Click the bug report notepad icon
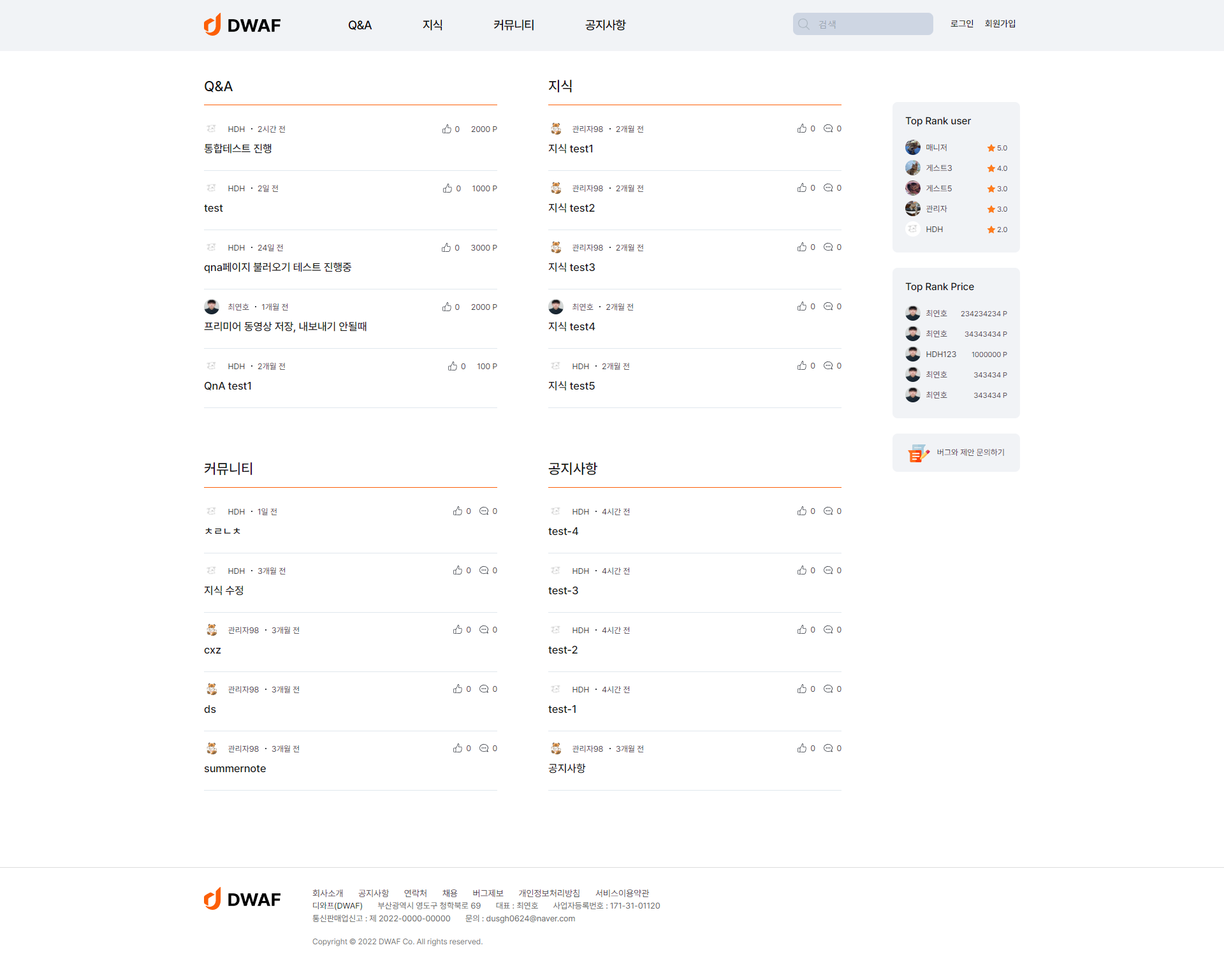Image resolution: width=1224 pixels, height=980 pixels. tap(917, 453)
